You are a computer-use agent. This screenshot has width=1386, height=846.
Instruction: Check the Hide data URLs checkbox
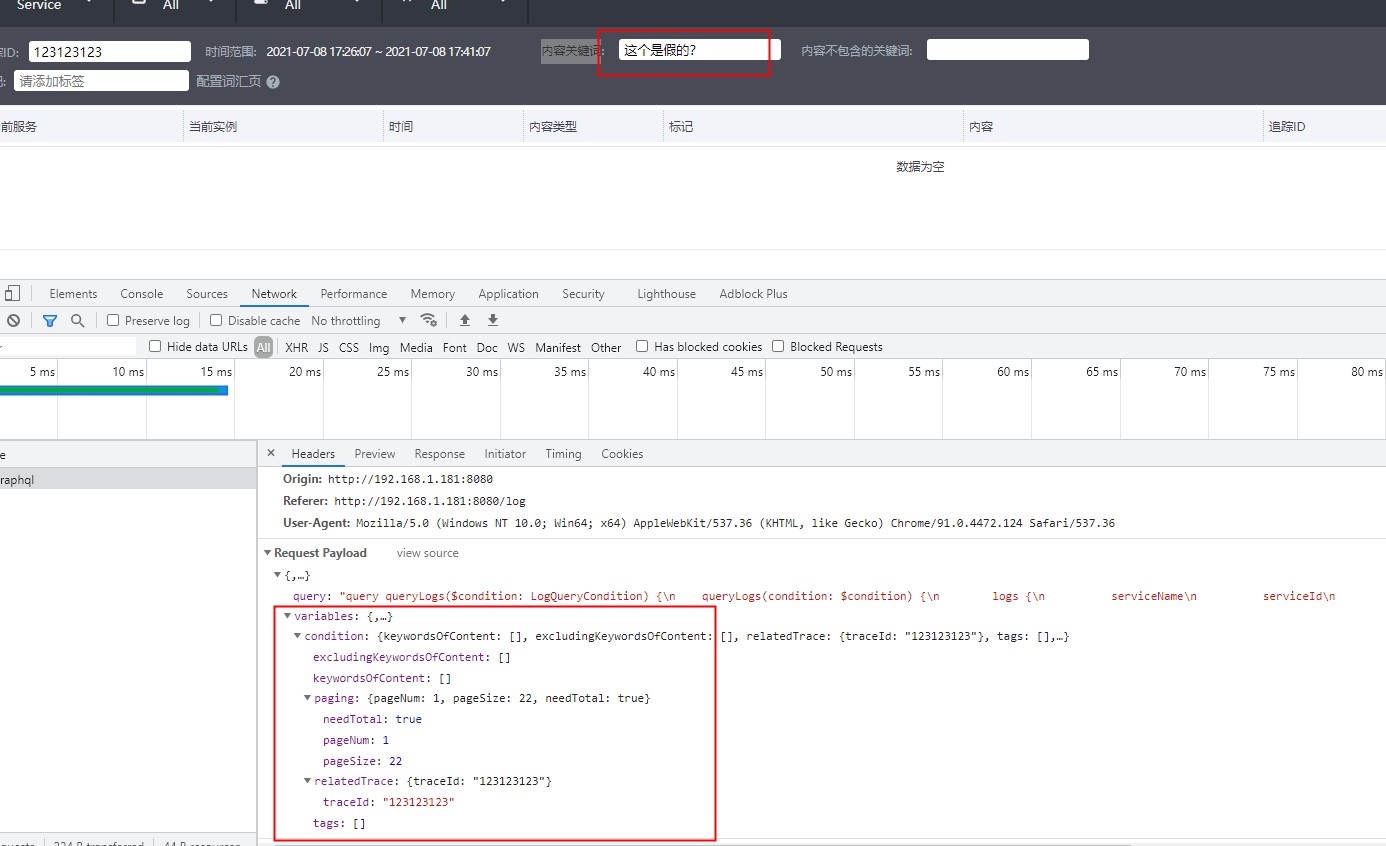(x=155, y=346)
